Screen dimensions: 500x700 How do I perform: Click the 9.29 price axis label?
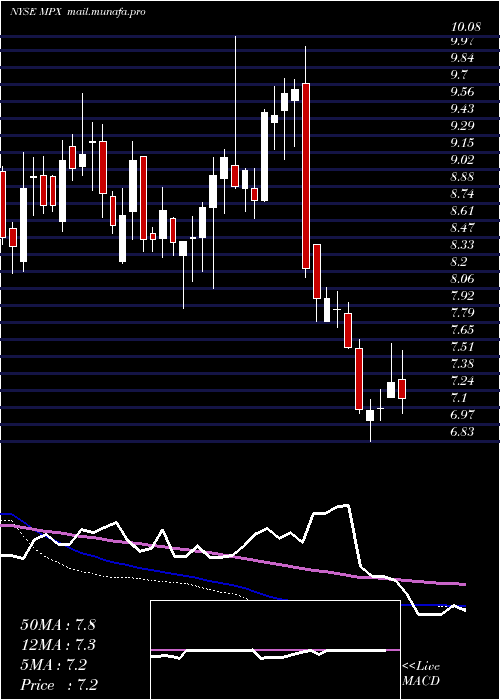point(462,126)
